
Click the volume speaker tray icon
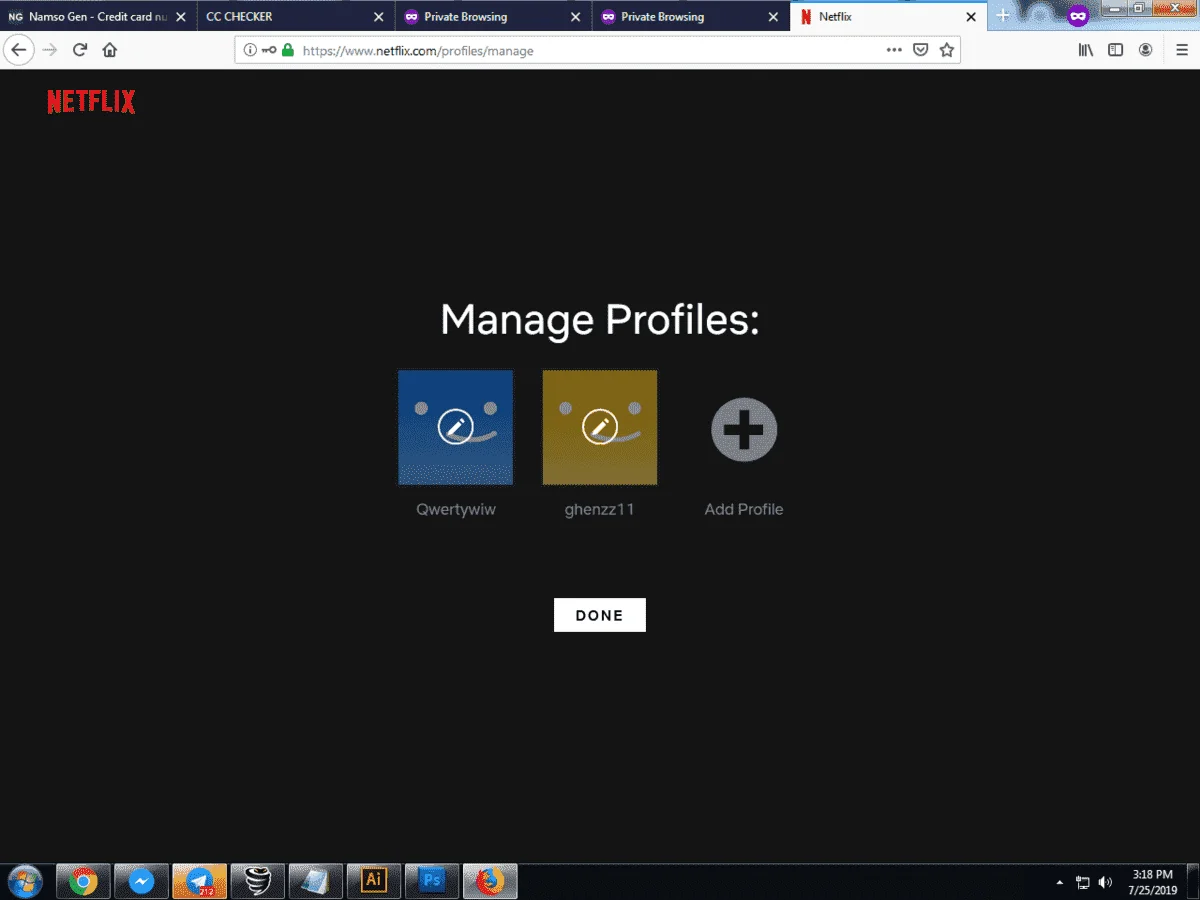tap(1105, 882)
